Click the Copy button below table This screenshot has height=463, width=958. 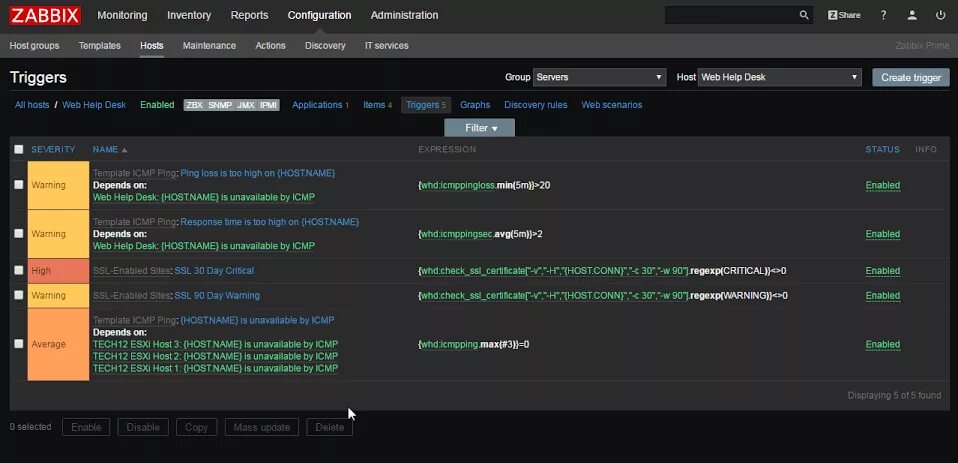(x=196, y=427)
